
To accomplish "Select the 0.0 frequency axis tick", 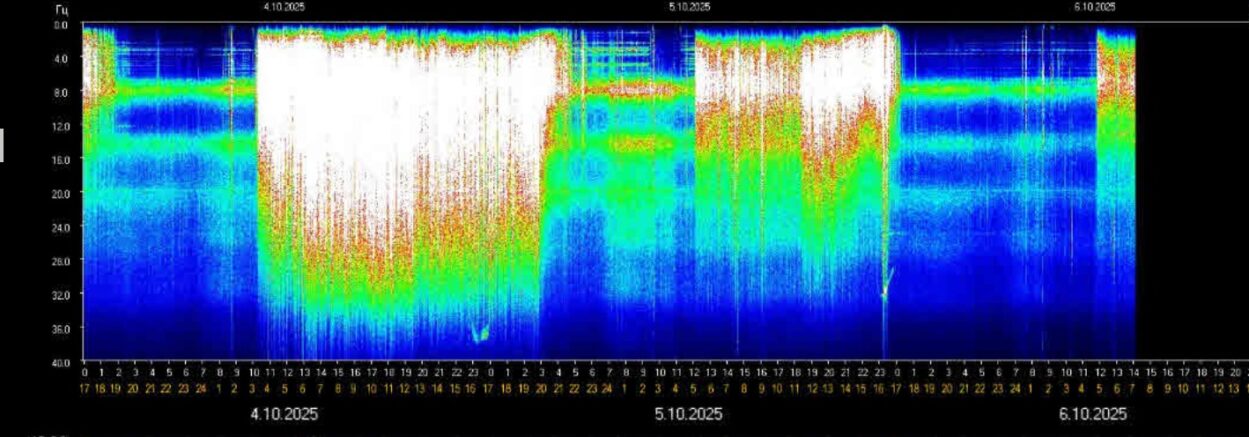I will 61,25.
